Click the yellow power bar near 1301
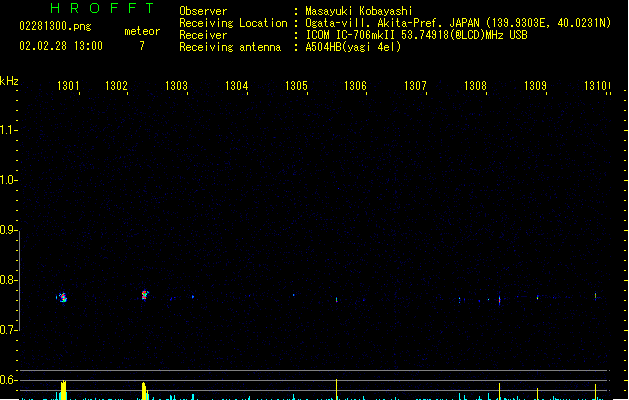The height and width of the screenshot is (400, 629). pos(63,390)
